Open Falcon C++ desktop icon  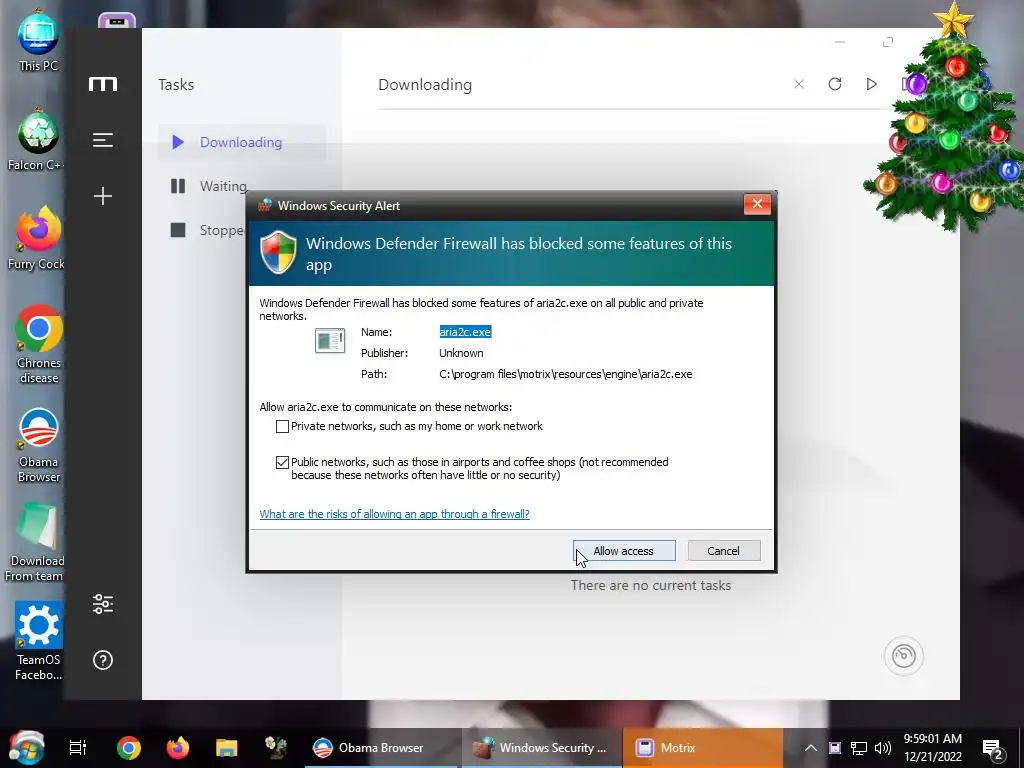coord(38,140)
